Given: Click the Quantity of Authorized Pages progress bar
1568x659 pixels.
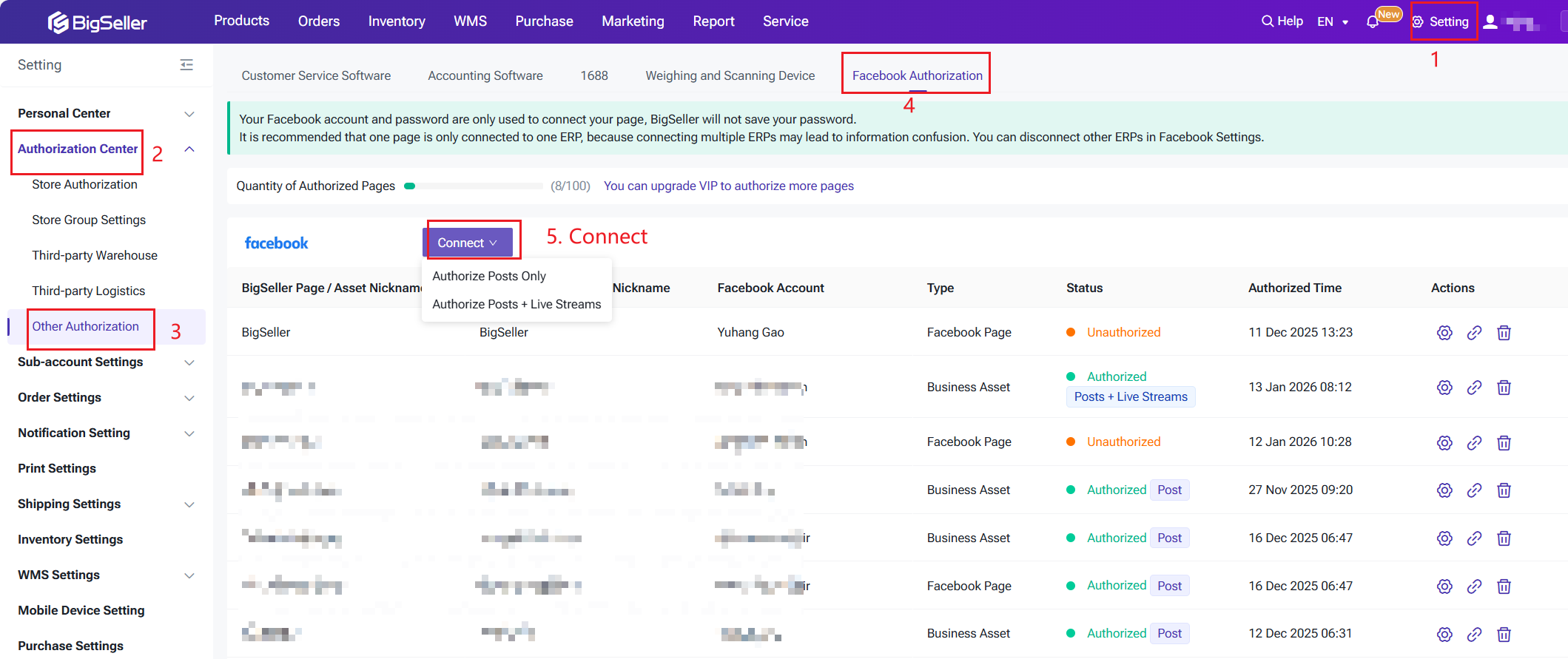Looking at the screenshot, I should [x=474, y=186].
